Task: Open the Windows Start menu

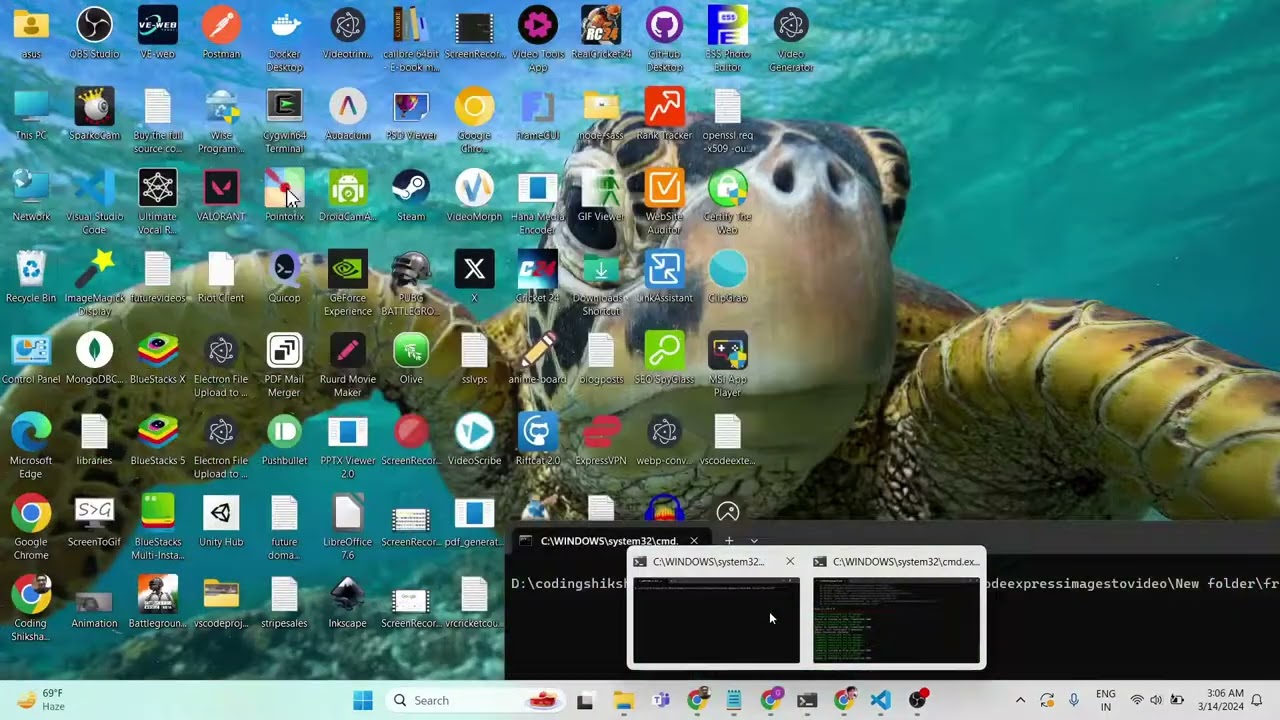Action: click(363, 700)
